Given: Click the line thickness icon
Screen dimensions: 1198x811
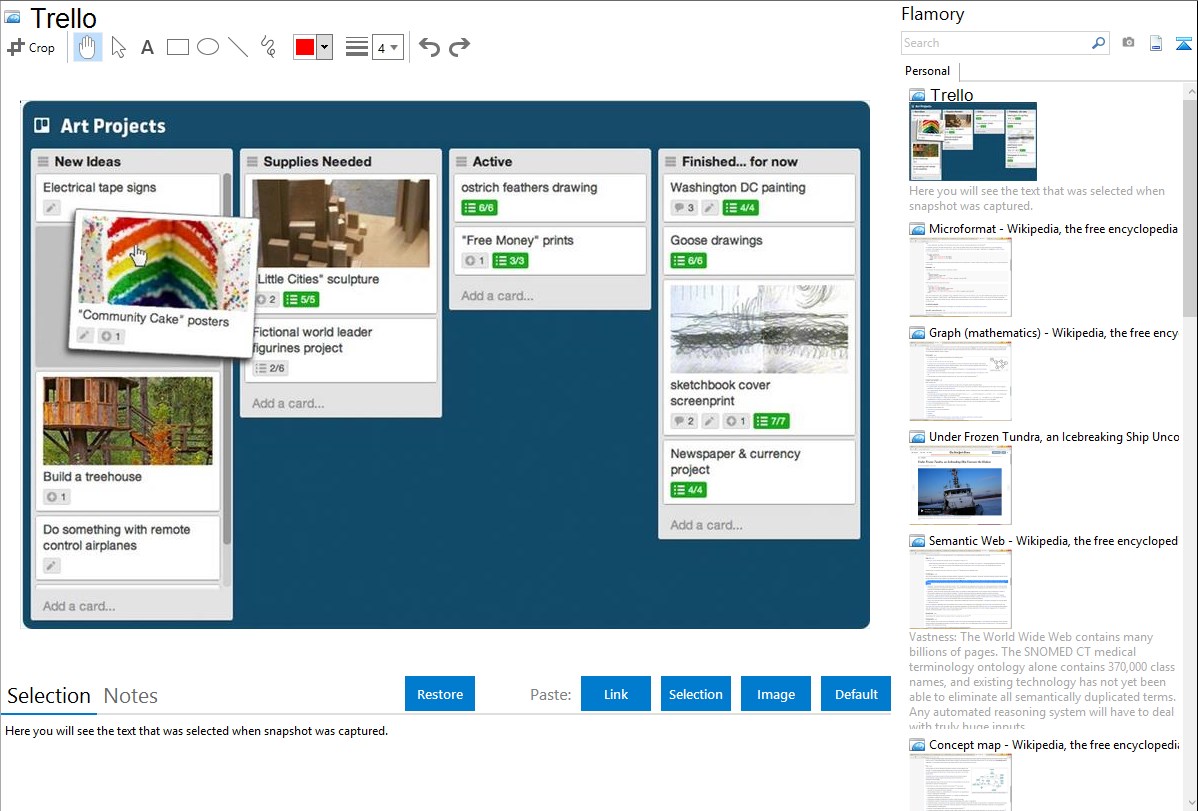Looking at the screenshot, I should [356, 47].
